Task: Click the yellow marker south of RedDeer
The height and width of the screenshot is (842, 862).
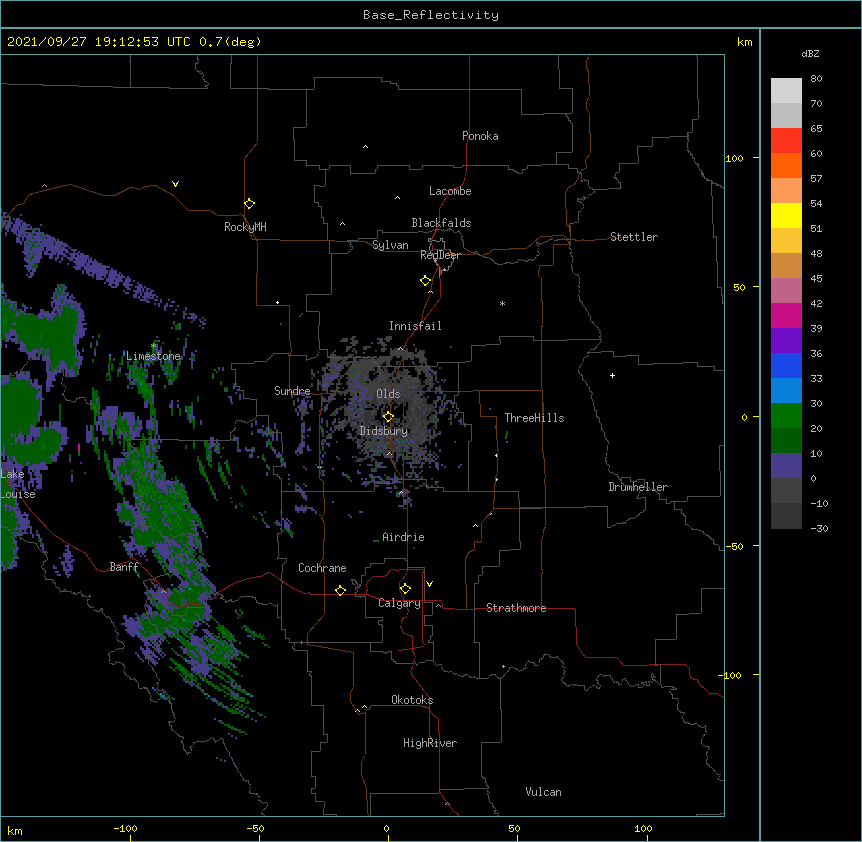Action: point(426,281)
